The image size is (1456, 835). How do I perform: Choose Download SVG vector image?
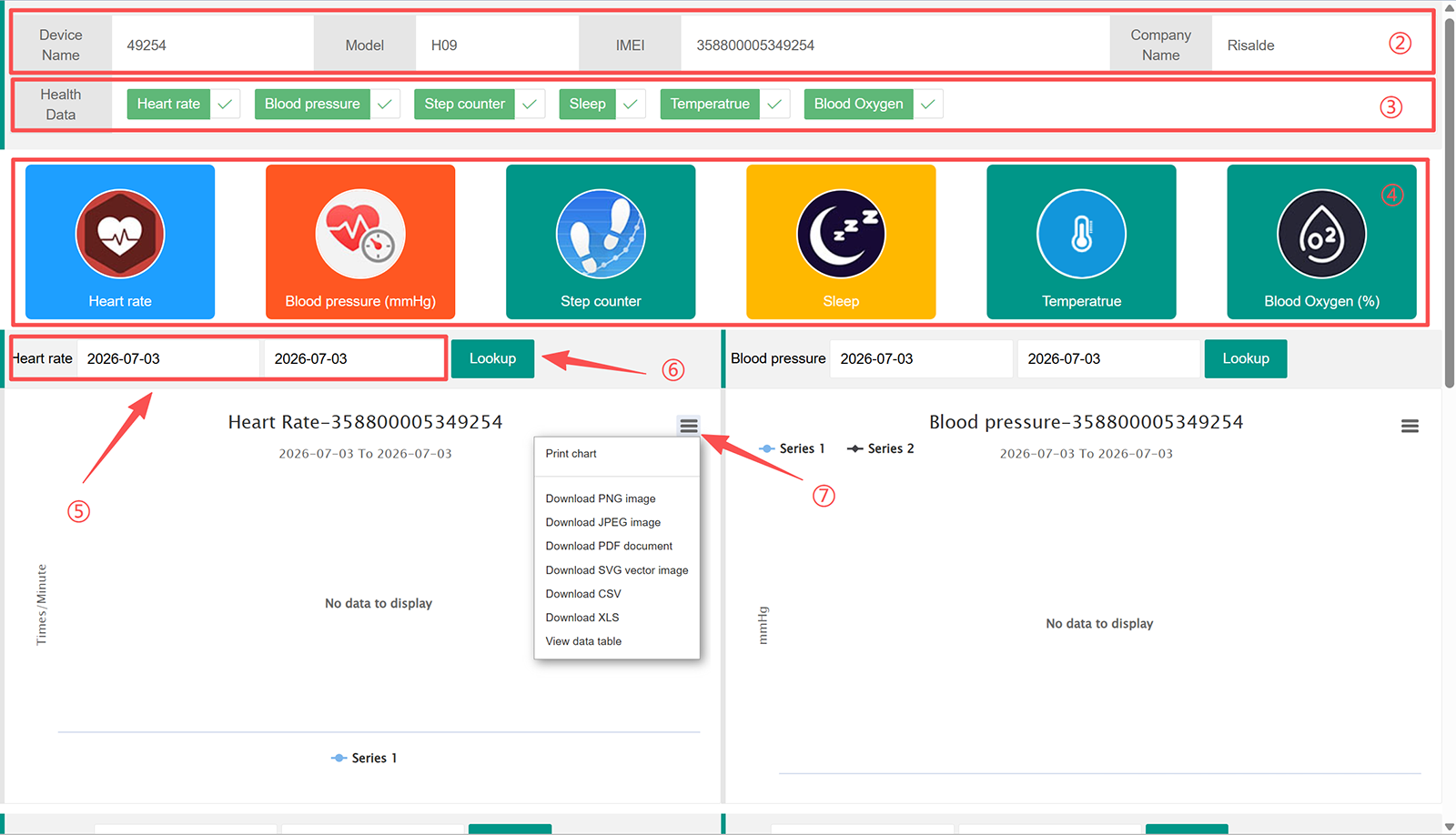click(x=617, y=570)
